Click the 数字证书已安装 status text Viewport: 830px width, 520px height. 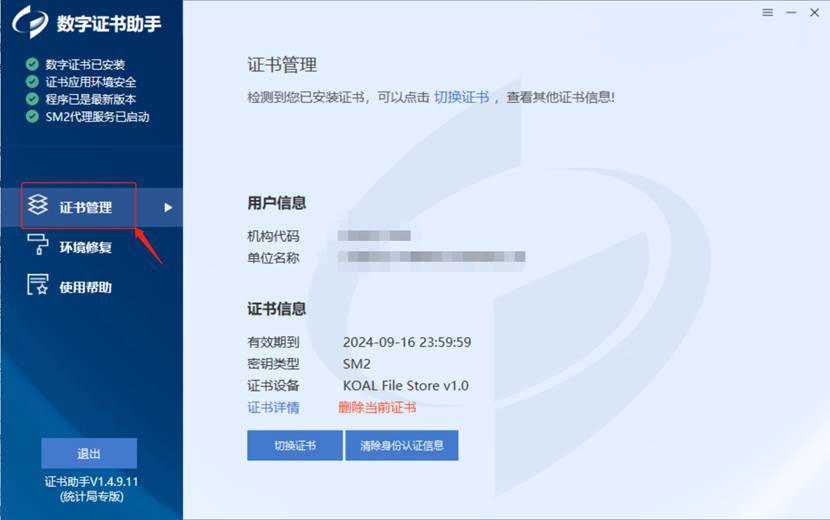pos(85,65)
